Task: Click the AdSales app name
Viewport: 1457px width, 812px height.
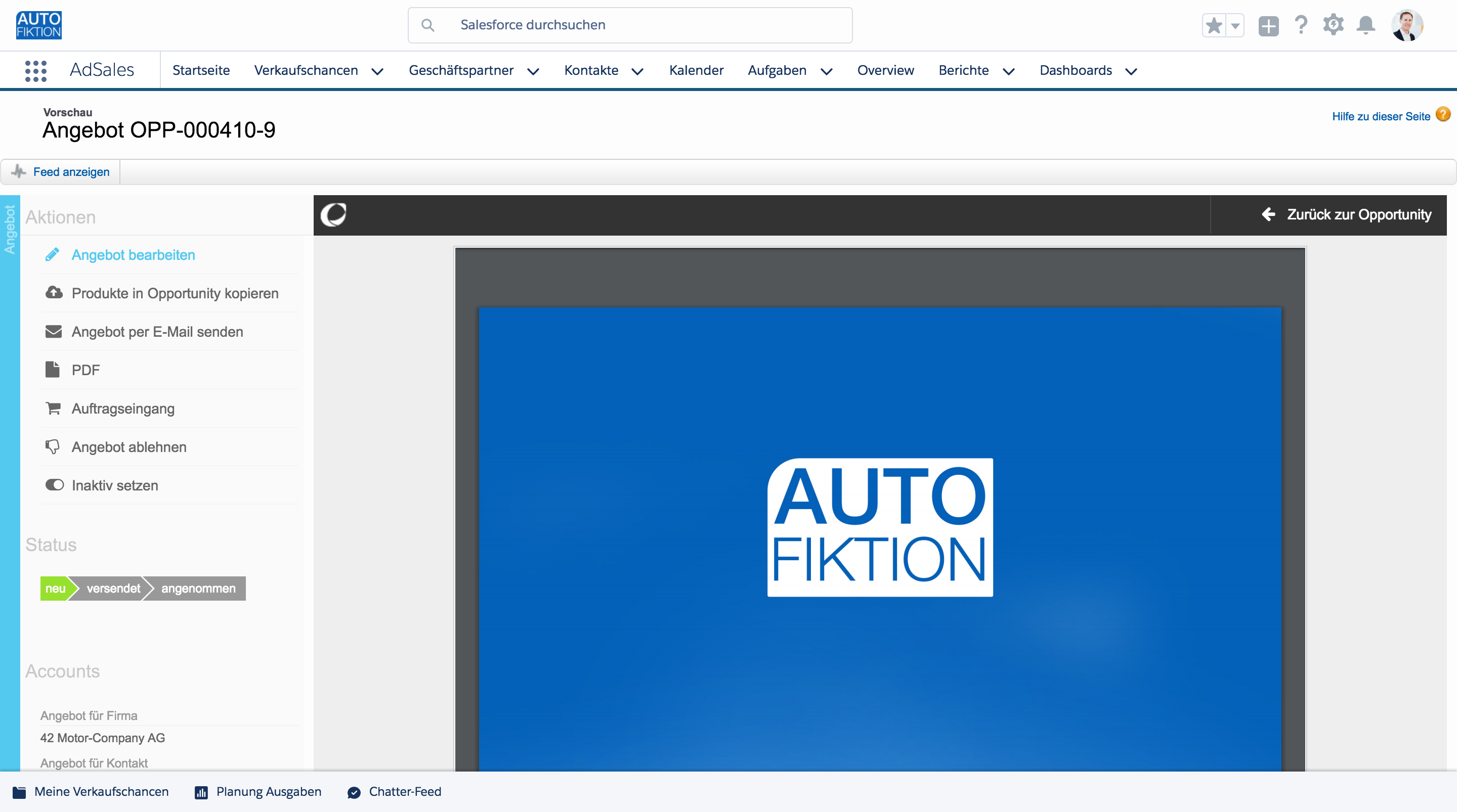Action: click(x=102, y=70)
